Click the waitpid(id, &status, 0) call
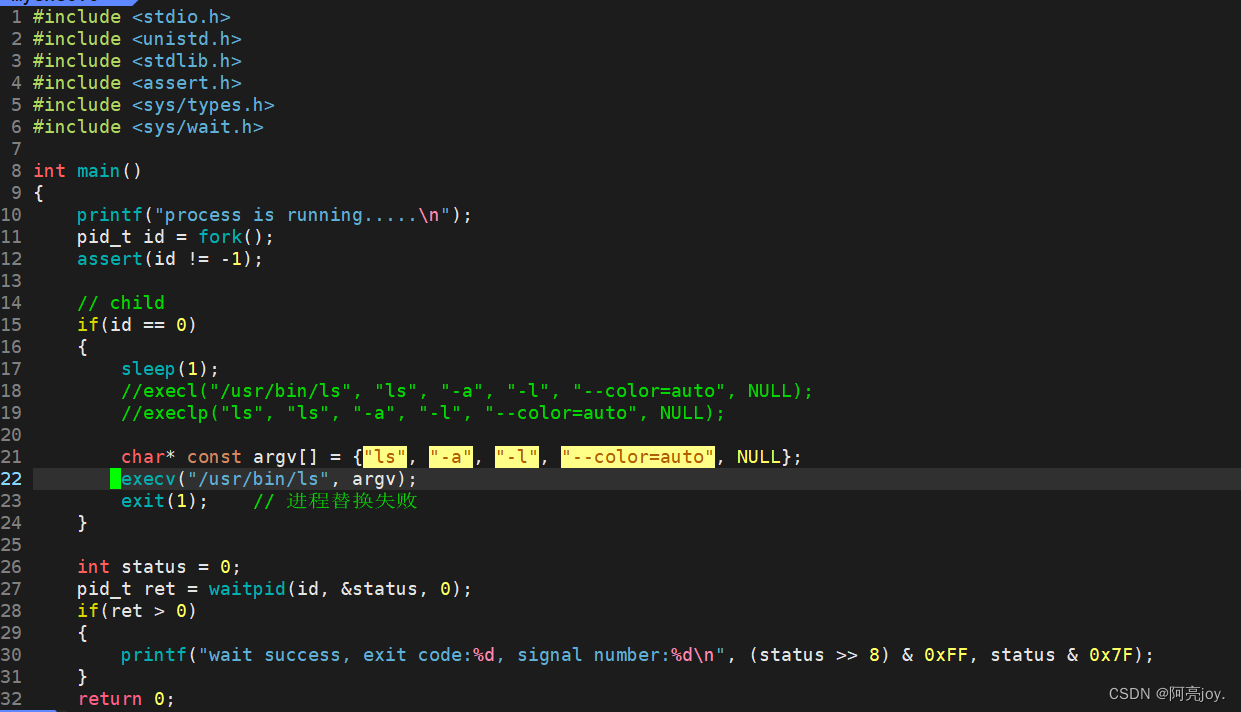Viewport: 1241px width, 712px height. pos(335,589)
